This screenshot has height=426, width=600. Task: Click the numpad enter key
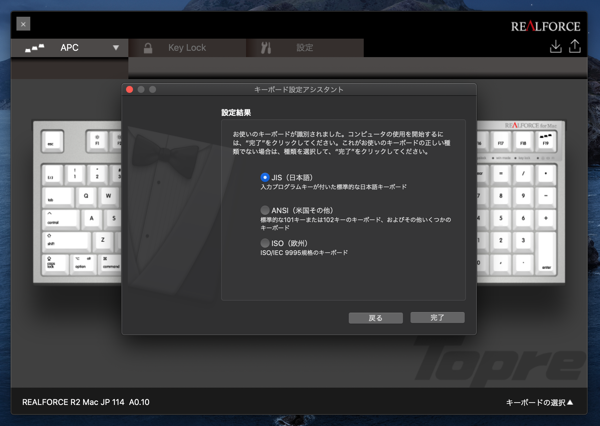pos(546,253)
